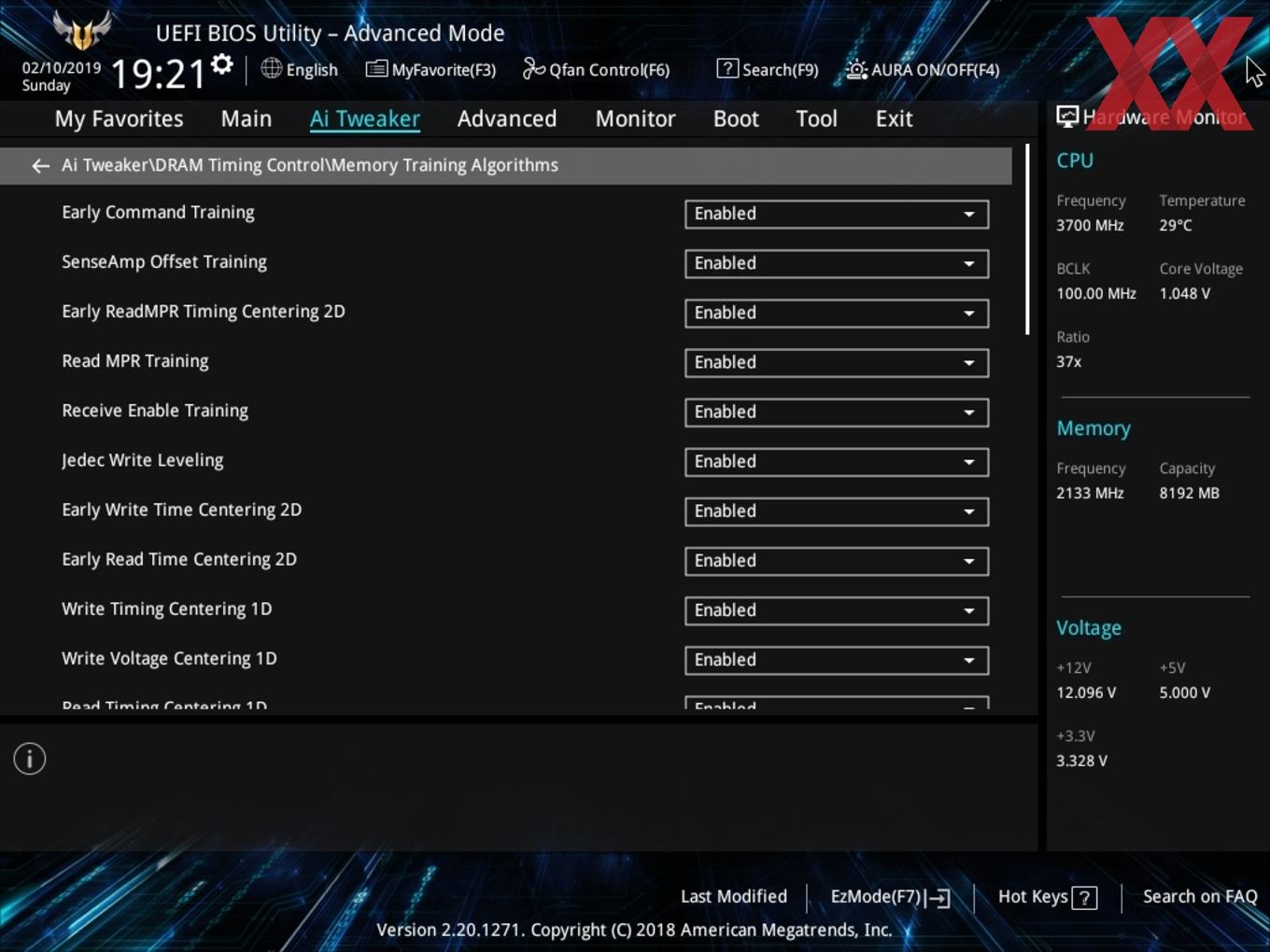Viewport: 1270px width, 952px height.
Task: Select Write Timing Centering 1D label
Action: (x=167, y=609)
